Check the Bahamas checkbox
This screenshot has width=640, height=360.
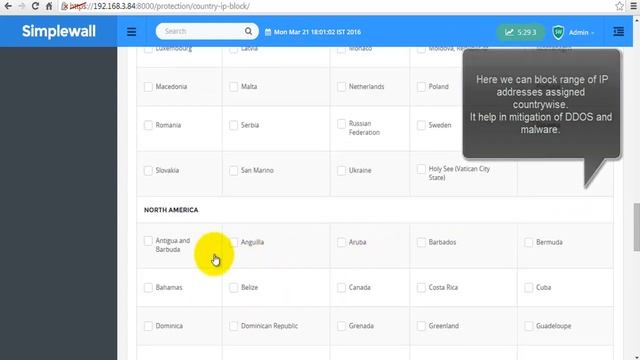pos(148,287)
